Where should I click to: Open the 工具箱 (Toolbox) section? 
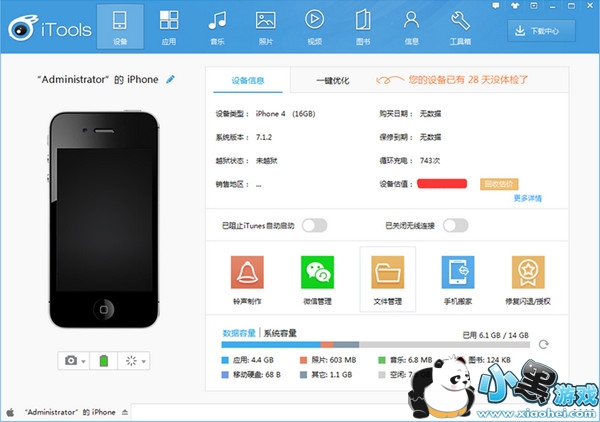[x=460, y=27]
